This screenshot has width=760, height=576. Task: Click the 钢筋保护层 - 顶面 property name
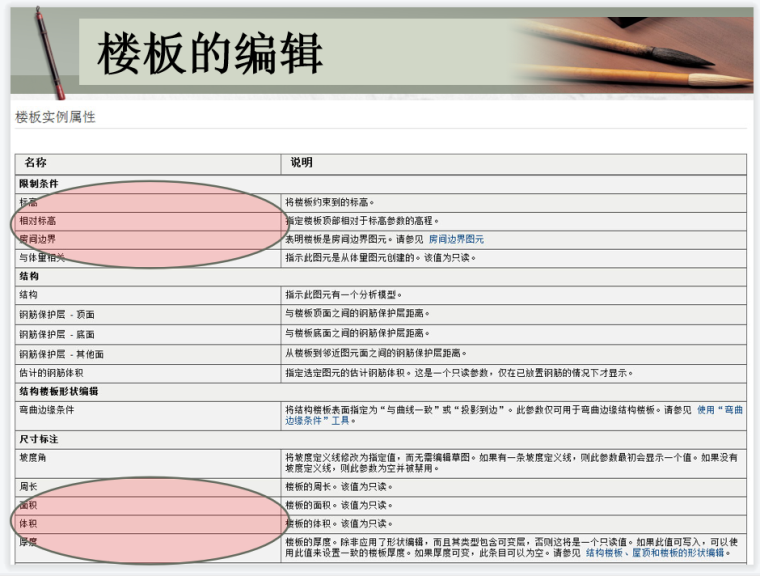tap(57, 315)
